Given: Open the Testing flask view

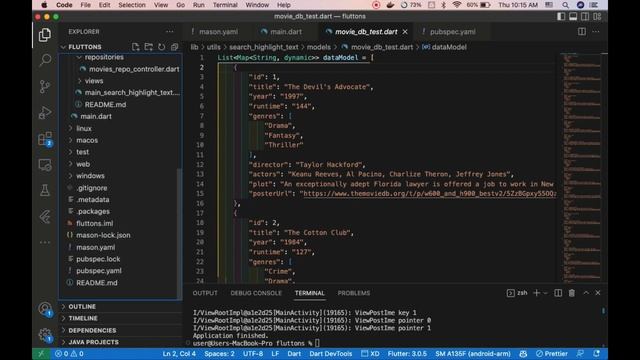Looking at the screenshot, I should 45,190.
